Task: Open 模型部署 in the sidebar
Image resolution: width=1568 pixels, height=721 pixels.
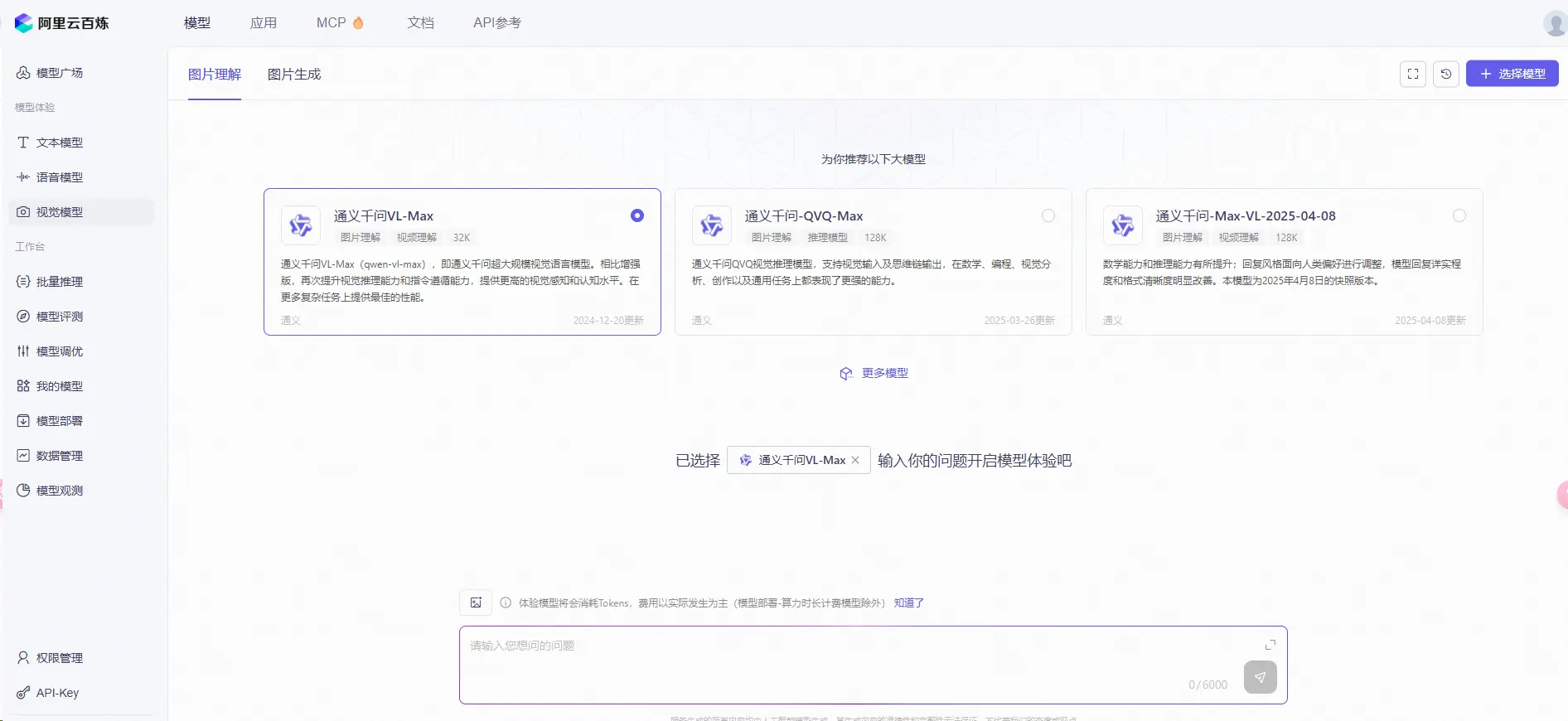Action: 81,421
